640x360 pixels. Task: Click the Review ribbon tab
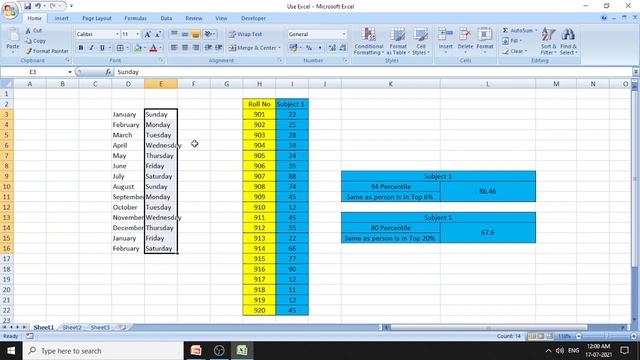(194, 18)
